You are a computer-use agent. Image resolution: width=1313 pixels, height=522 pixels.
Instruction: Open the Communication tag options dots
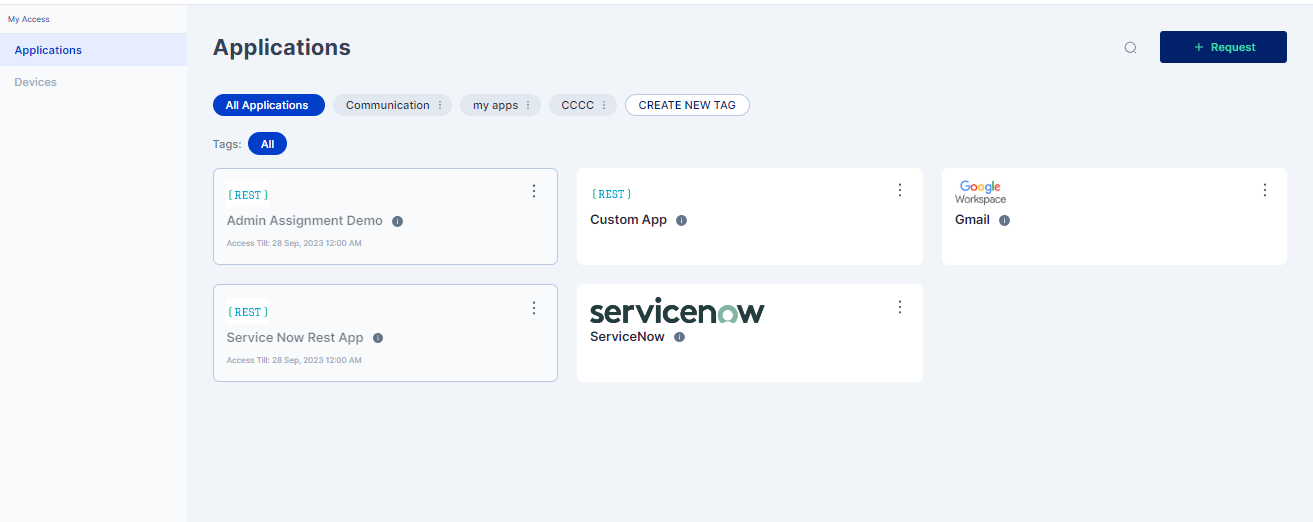(440, 105)
